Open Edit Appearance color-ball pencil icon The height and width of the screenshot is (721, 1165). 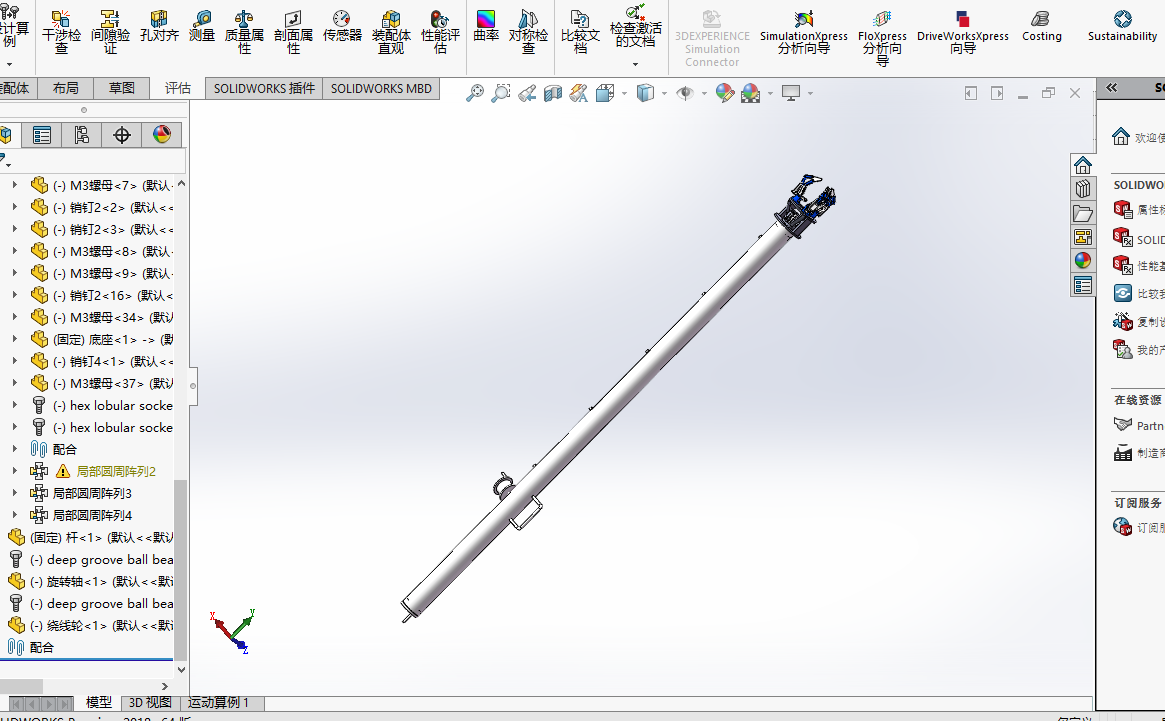[724, 93]
